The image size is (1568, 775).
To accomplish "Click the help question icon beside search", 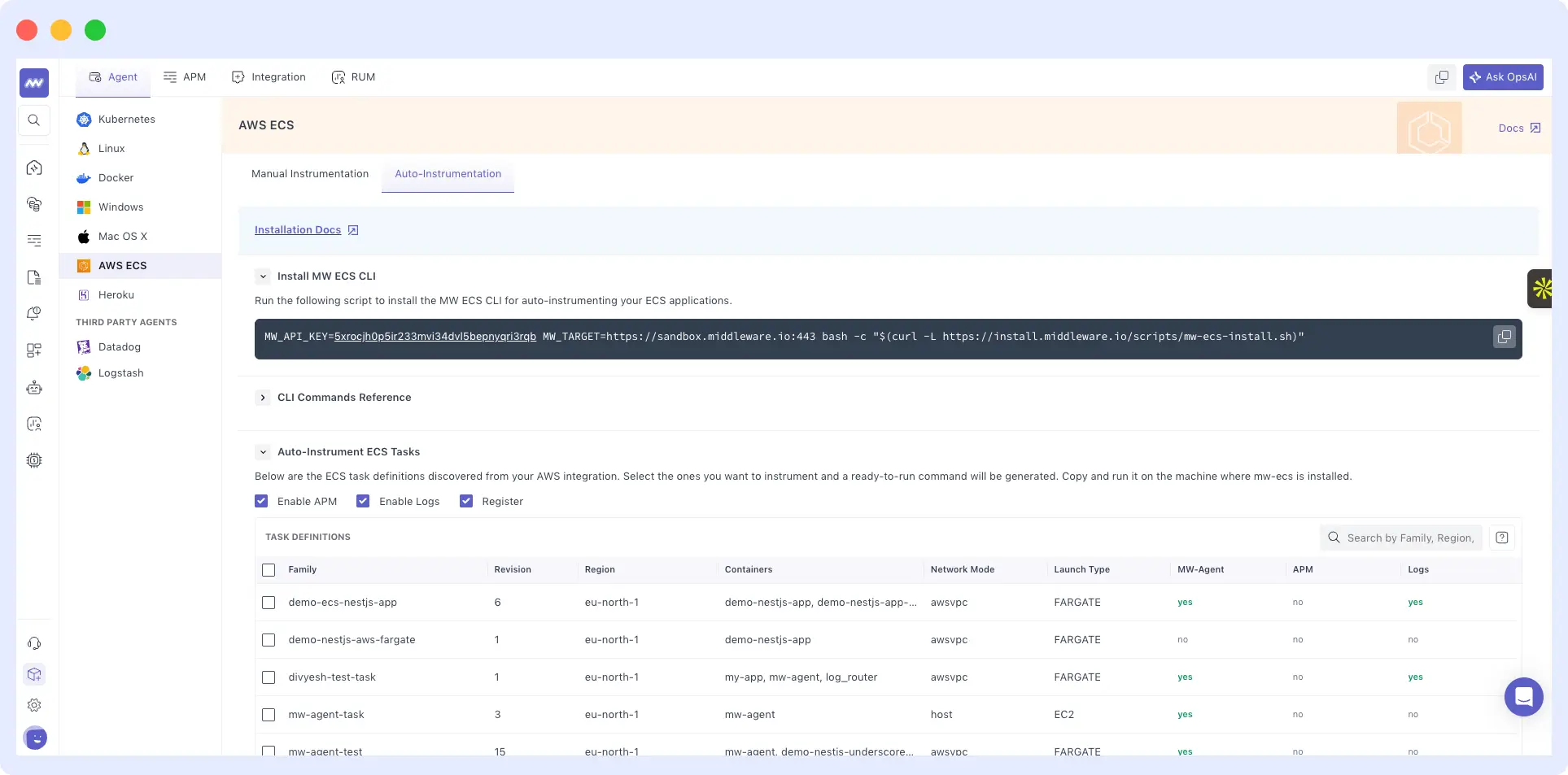I will click(x=1502, y=538).
